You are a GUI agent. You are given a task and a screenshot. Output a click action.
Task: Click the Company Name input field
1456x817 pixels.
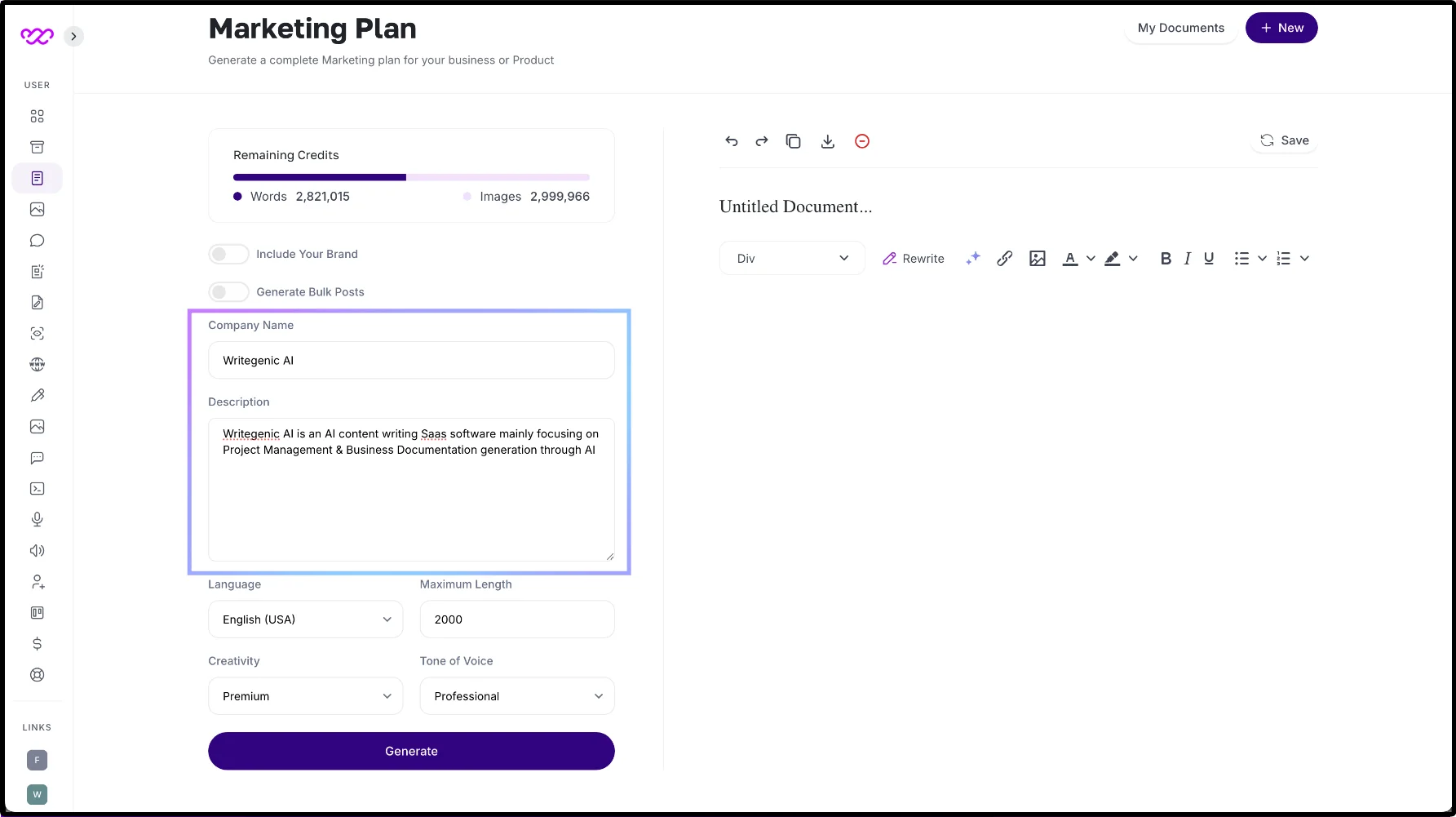pyautogui.click(x=411, y=360)
